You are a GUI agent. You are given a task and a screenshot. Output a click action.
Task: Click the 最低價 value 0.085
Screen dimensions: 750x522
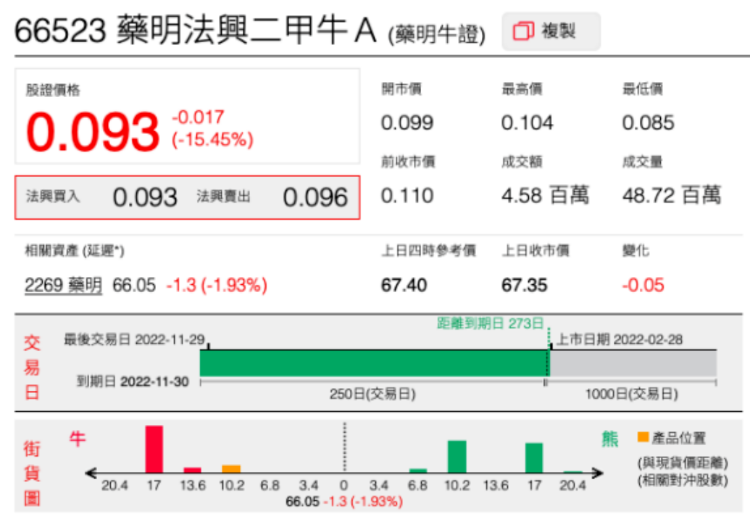click(x=648, y=123)
